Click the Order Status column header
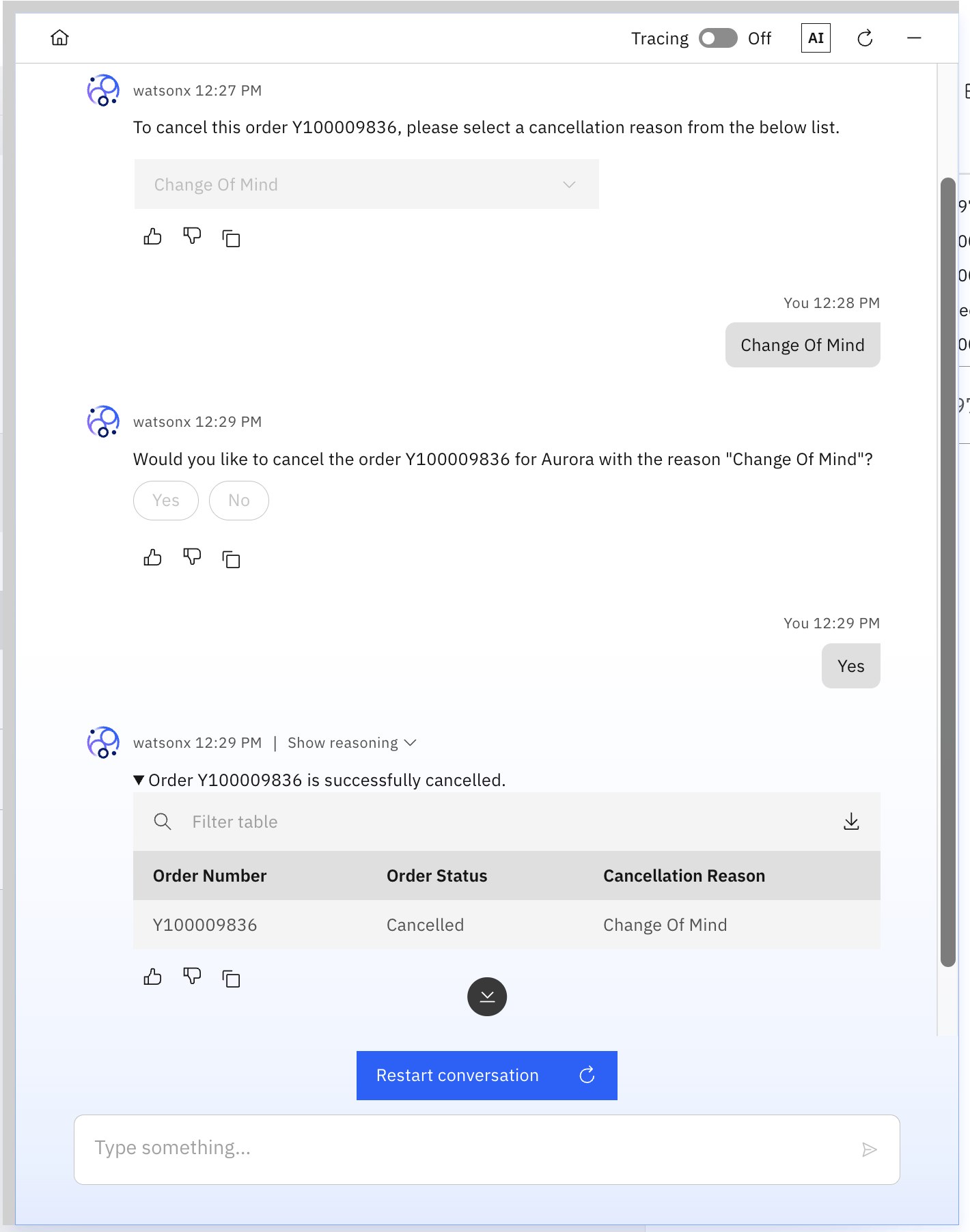 pyautogui.click(x=436, y=876)
